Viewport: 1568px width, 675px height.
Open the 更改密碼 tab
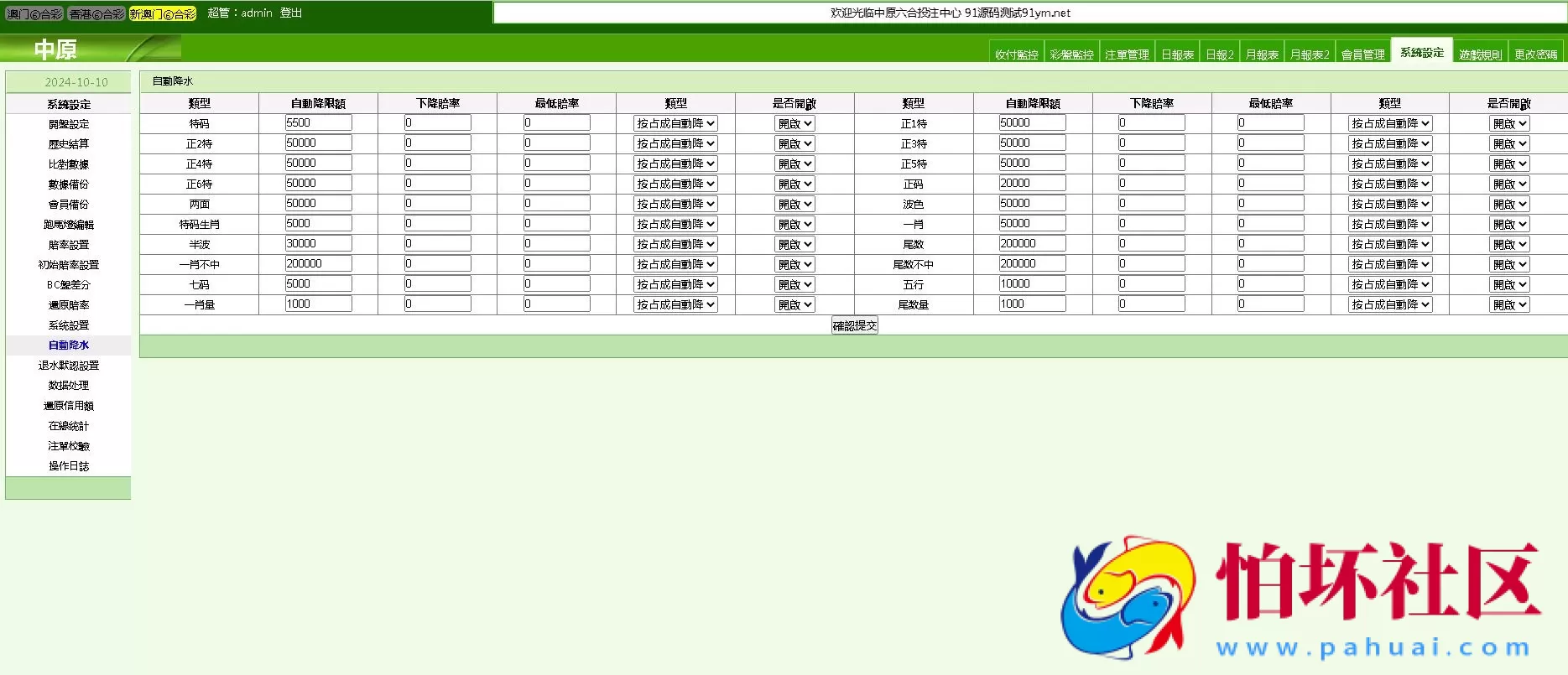pos(1535,55)
